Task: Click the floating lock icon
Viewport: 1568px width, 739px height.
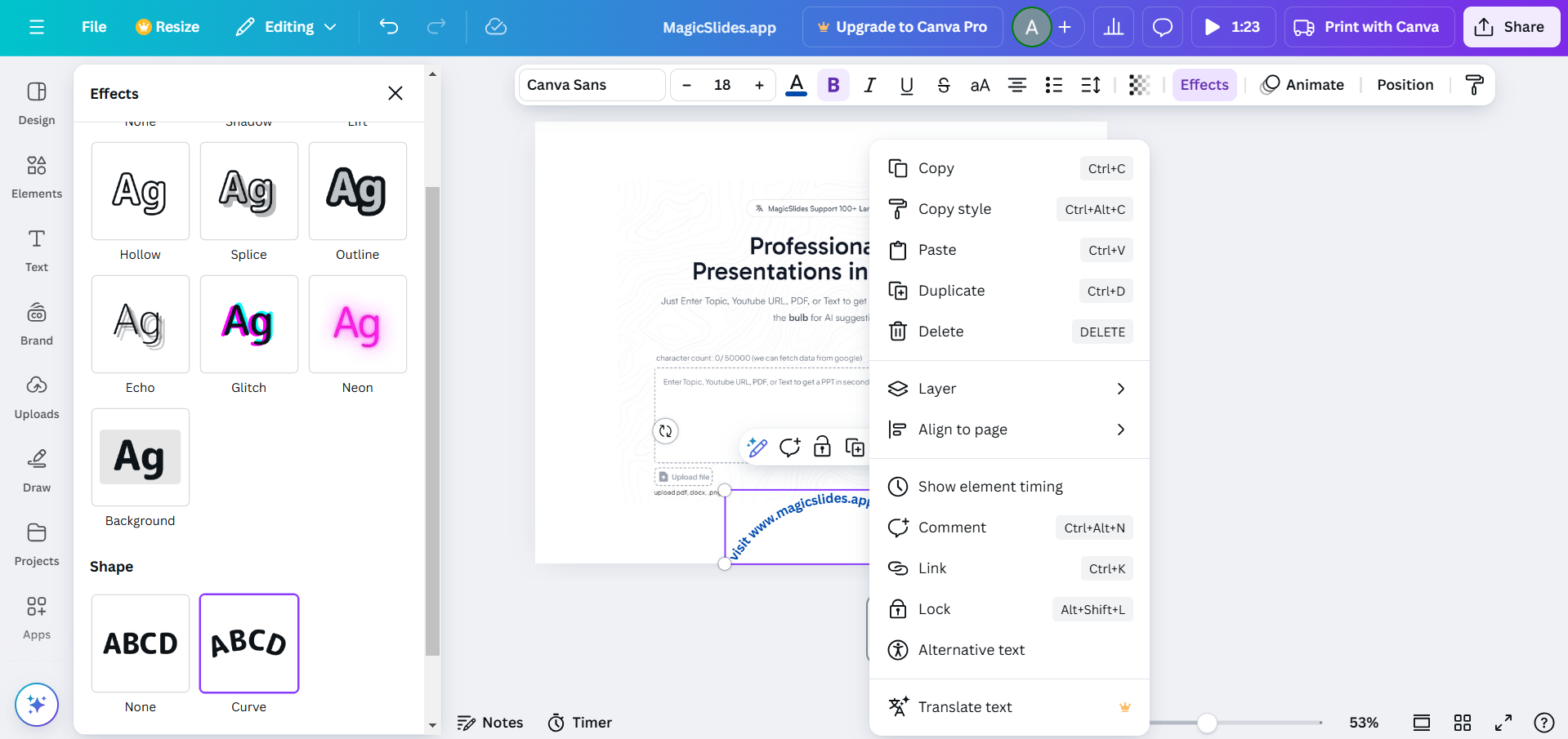Action: 822,447
